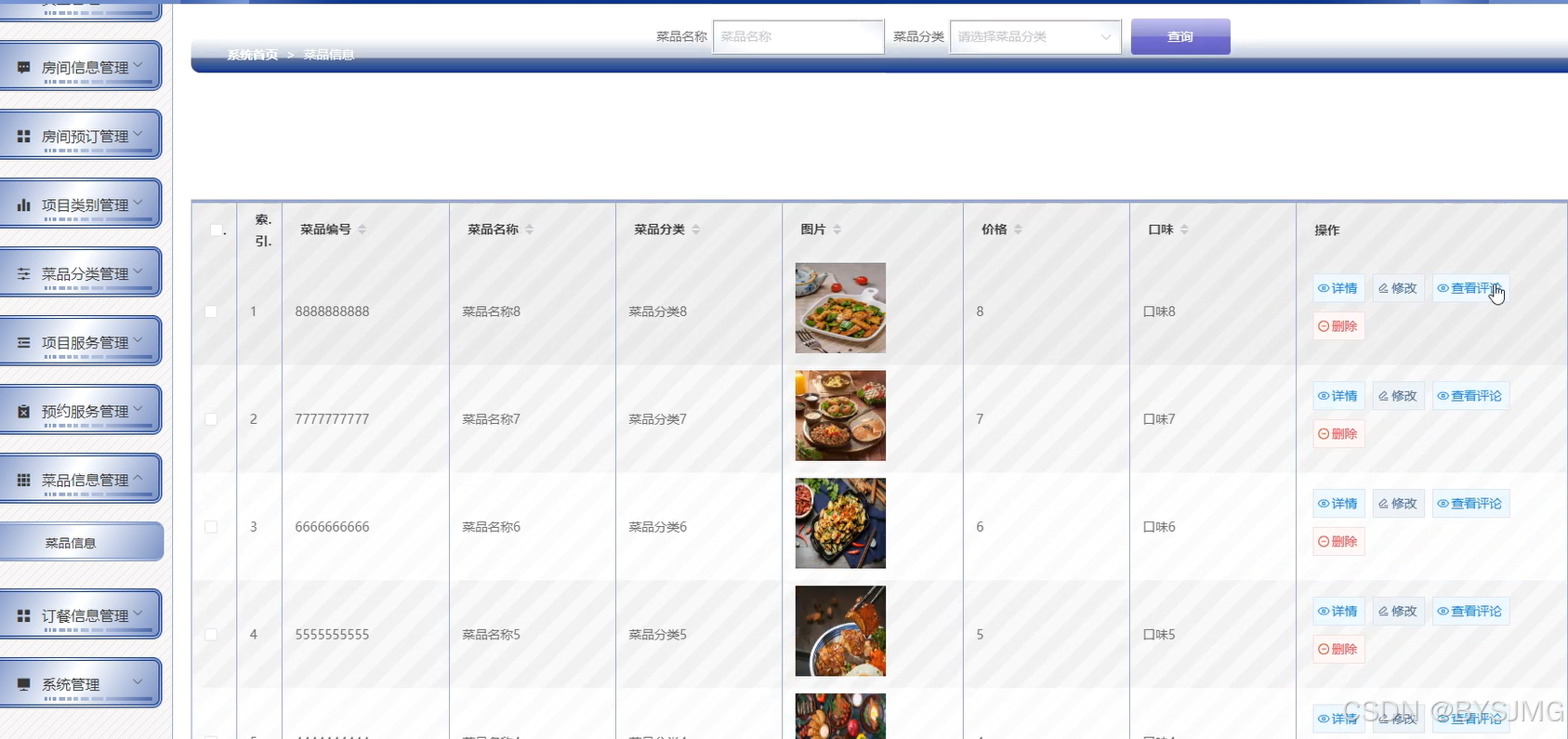This screenshot has width=1568, height=739.
Task: Click 详情 for 菜品名称6
Action: 1338,504
